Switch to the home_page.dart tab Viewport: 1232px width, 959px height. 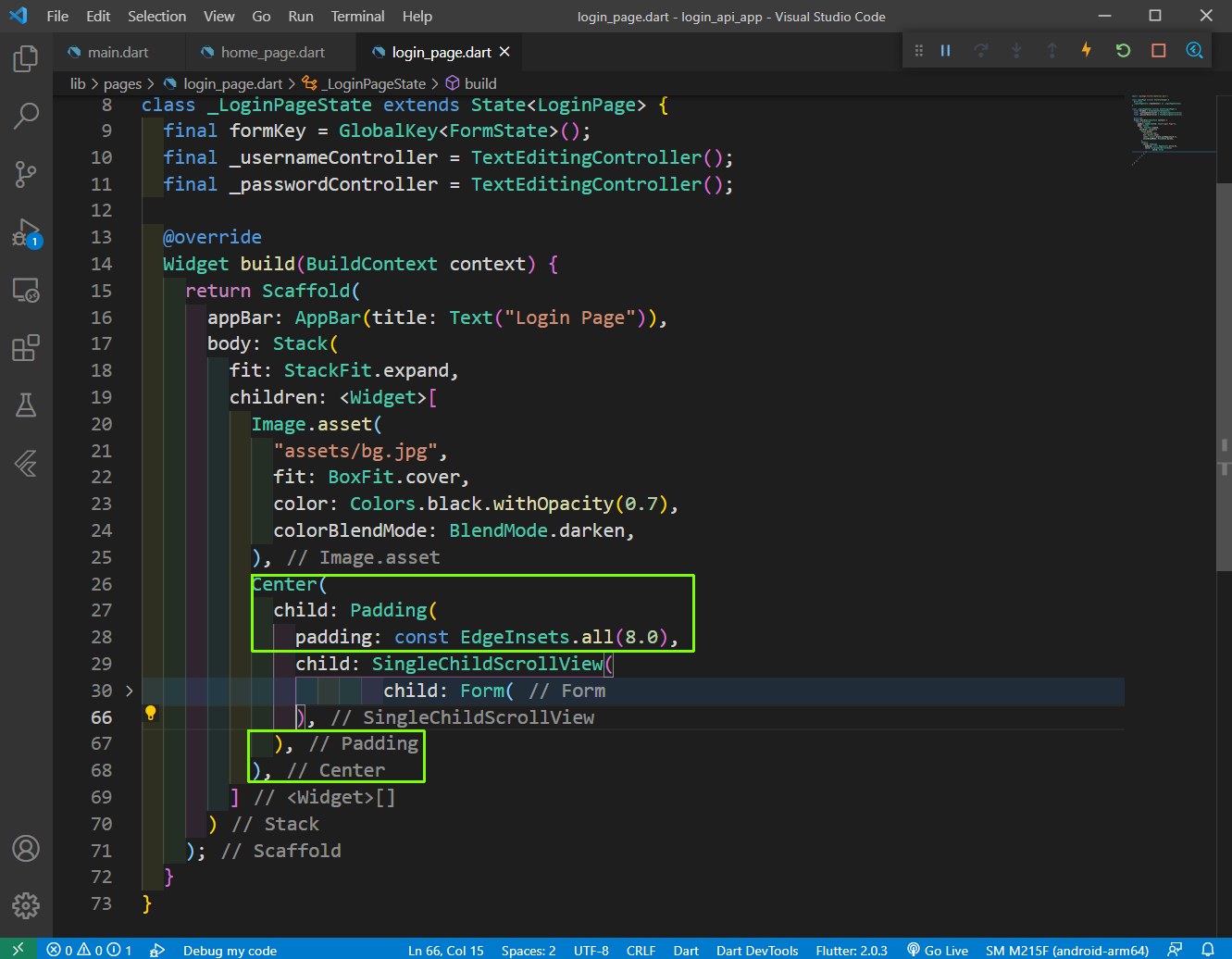pyautogui.click(x=272, y=52)
